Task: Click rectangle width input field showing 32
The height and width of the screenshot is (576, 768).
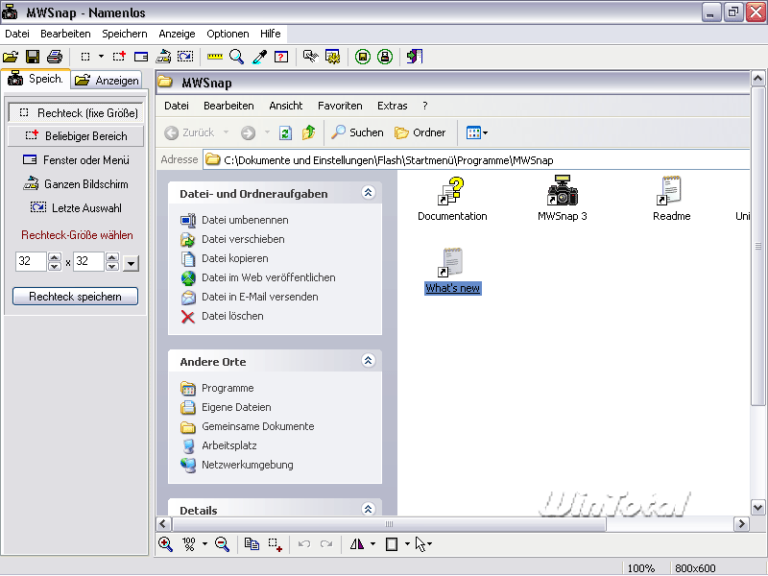Action: 31,261
